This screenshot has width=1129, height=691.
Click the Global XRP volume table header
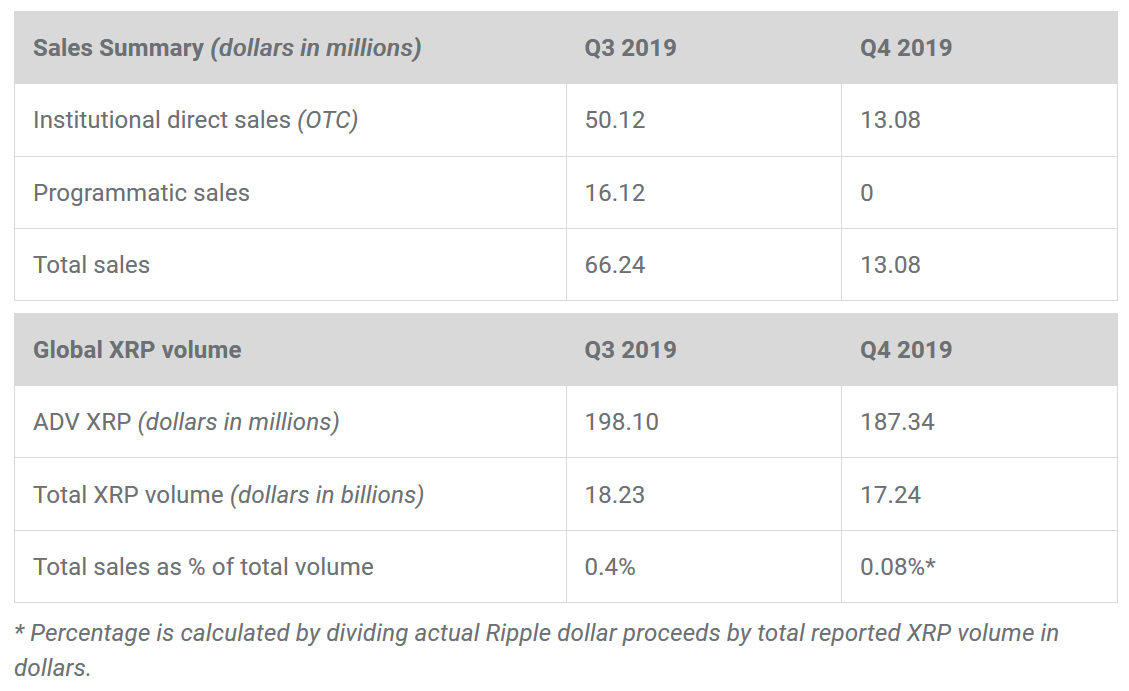click(137, 350)
